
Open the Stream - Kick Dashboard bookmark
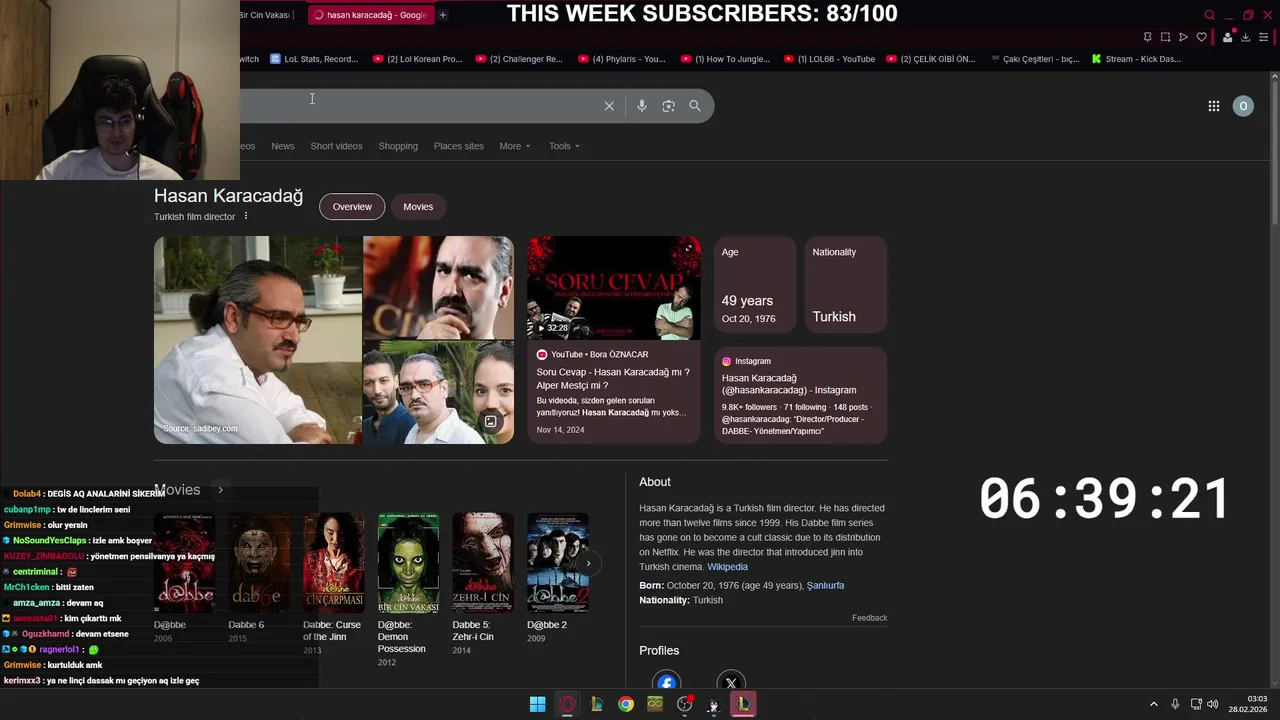[x=1136, y=59]
